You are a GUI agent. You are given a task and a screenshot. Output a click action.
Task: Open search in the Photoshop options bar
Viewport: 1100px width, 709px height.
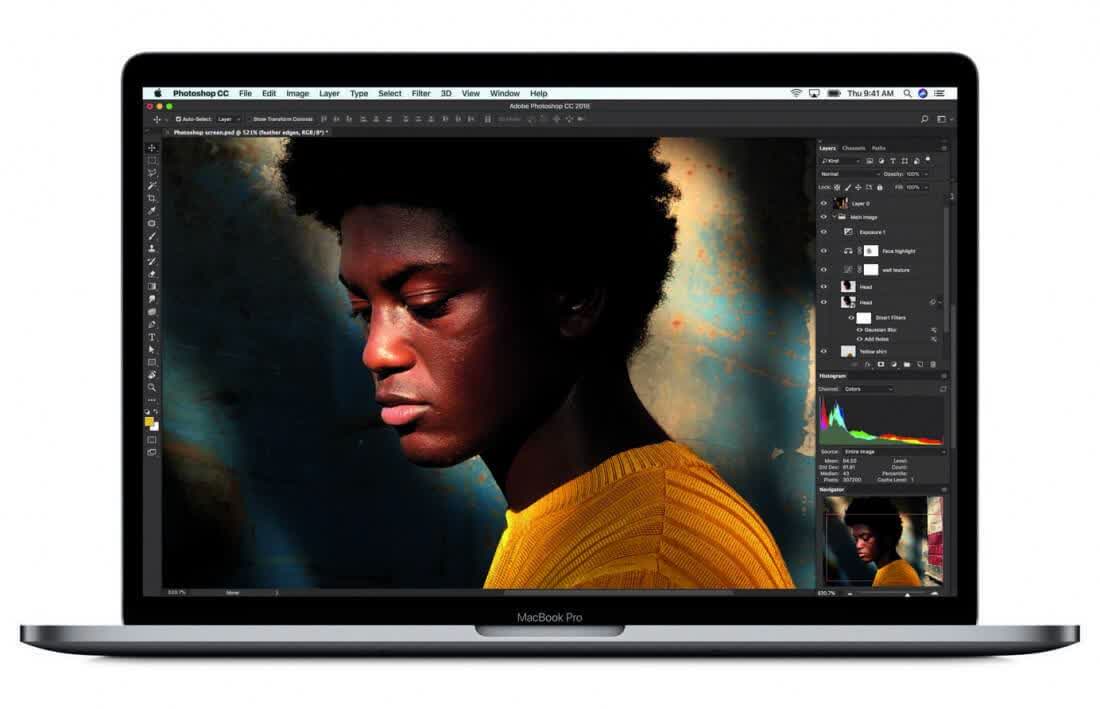point(925,120)
